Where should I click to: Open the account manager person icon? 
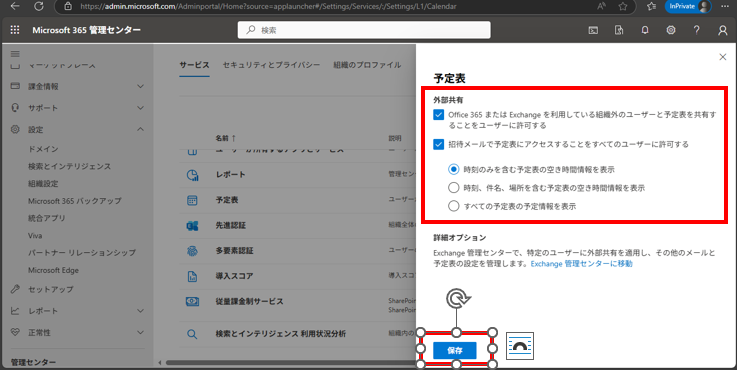[x=722, y=30]
